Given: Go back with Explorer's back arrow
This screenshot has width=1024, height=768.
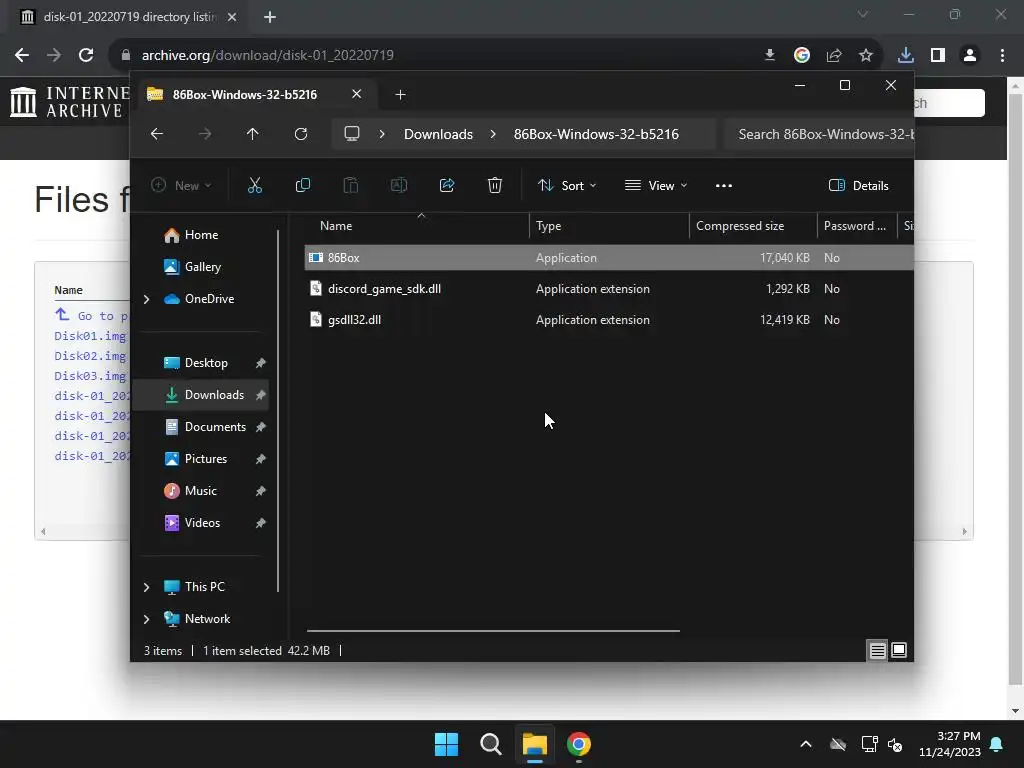Looking at the screenshot, I should [157, 134].
